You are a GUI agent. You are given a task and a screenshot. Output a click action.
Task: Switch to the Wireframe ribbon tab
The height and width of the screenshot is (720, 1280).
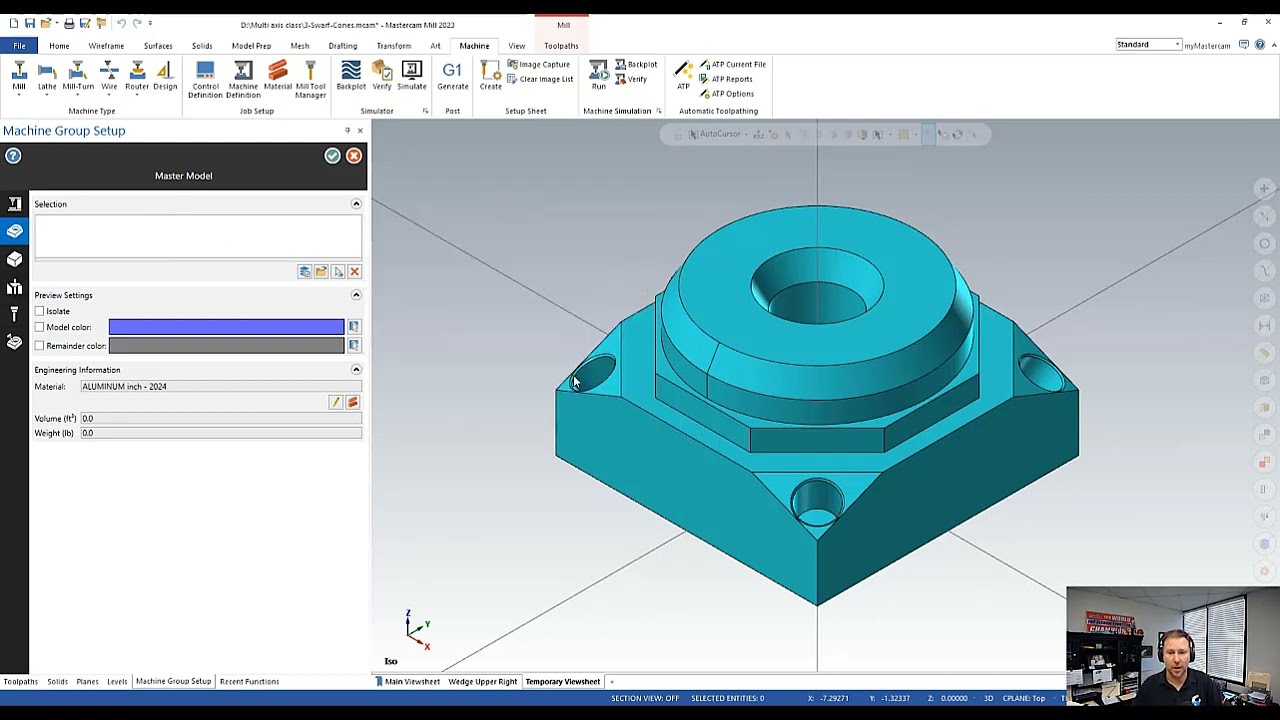106,46
